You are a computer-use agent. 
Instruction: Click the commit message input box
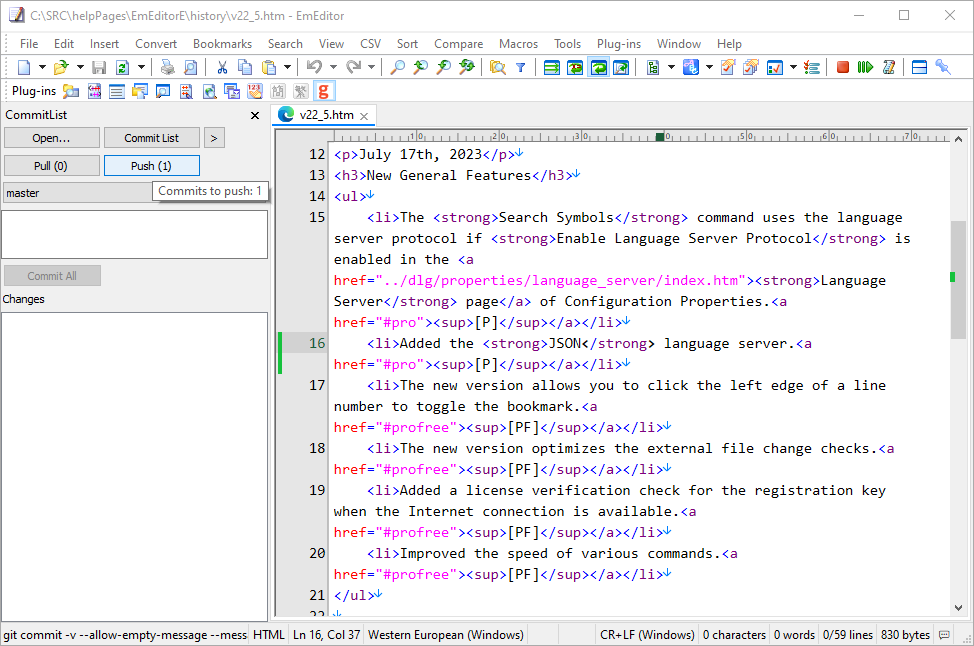pyautogui.click(x=135, y=234)
